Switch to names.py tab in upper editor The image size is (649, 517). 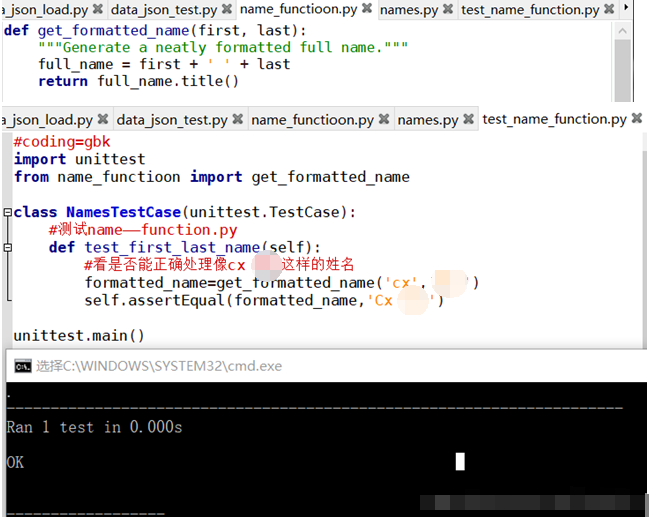pos(409,10)
